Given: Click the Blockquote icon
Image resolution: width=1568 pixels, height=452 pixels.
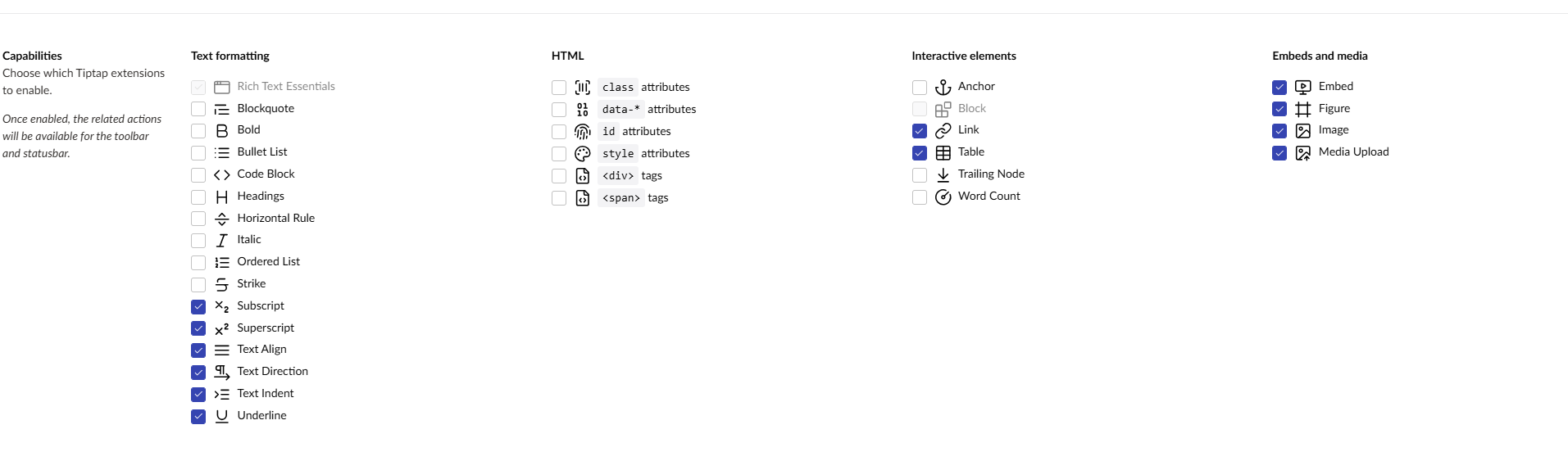Looking at the screenshot, I should pyautogui.click(x=221, y=109).
